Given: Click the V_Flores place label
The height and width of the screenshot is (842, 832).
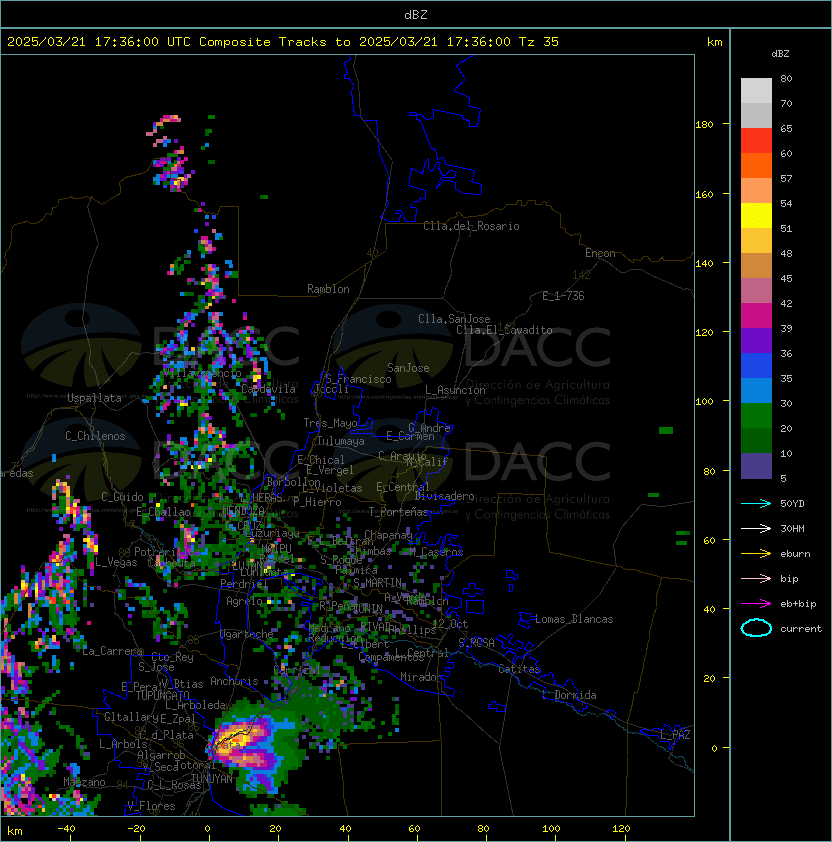Looking at the screenshot, I should 151,807.
